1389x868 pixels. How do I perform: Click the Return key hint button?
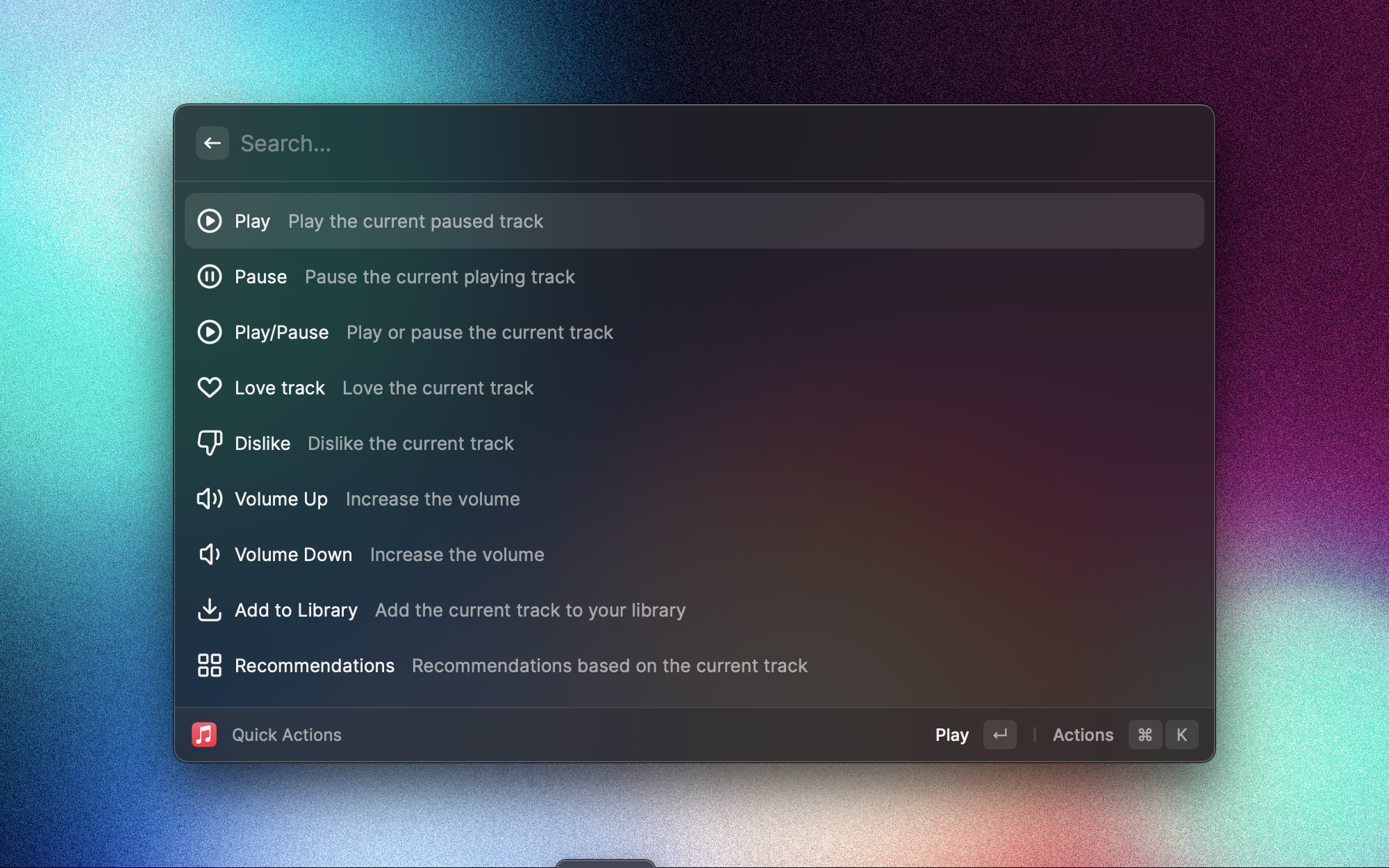coord(999,735)
